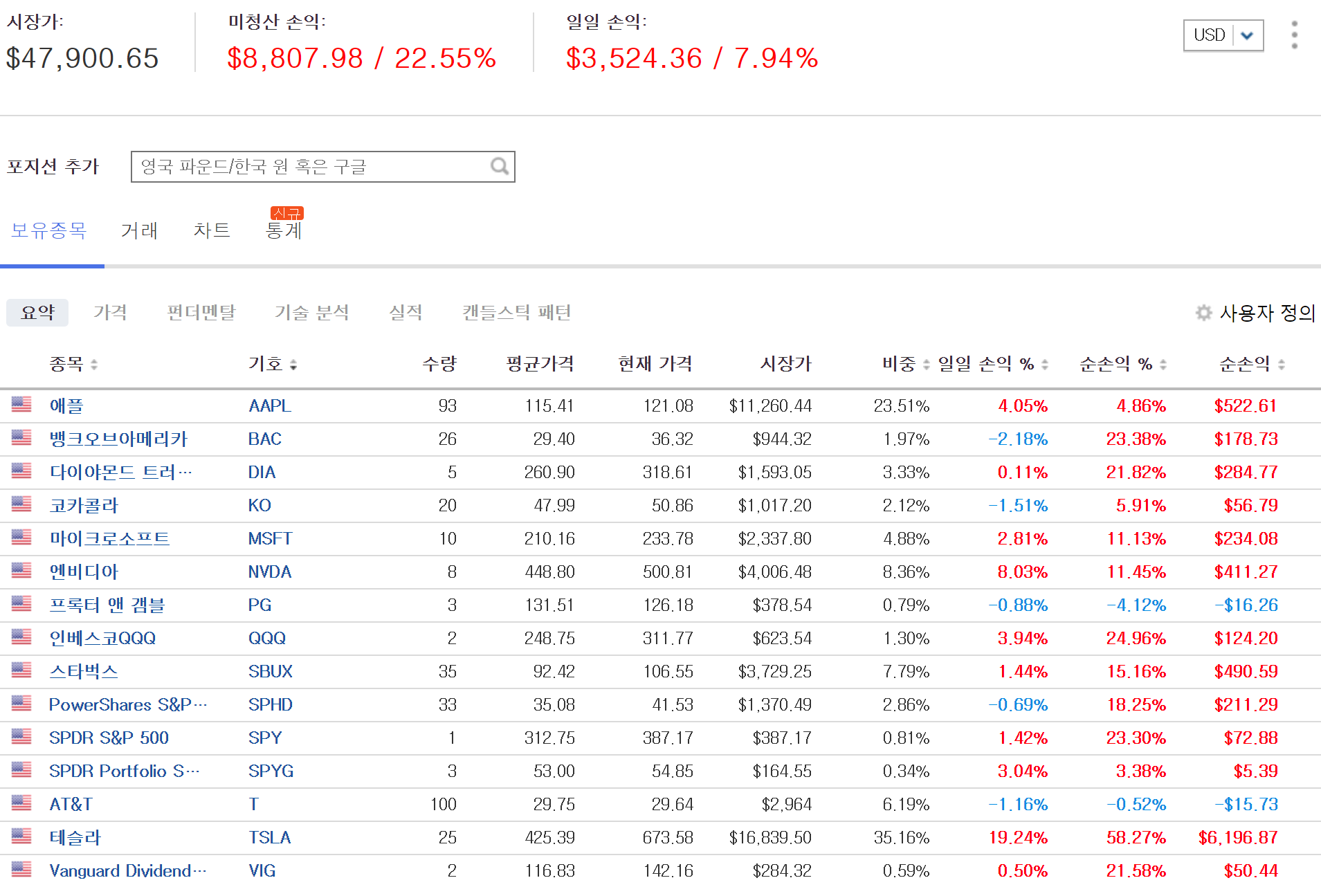Image resolution: width=1321 pixels, height=896 pixels.
Task: Open the SPDR S&P 500 link
Action: click(109, 738)
